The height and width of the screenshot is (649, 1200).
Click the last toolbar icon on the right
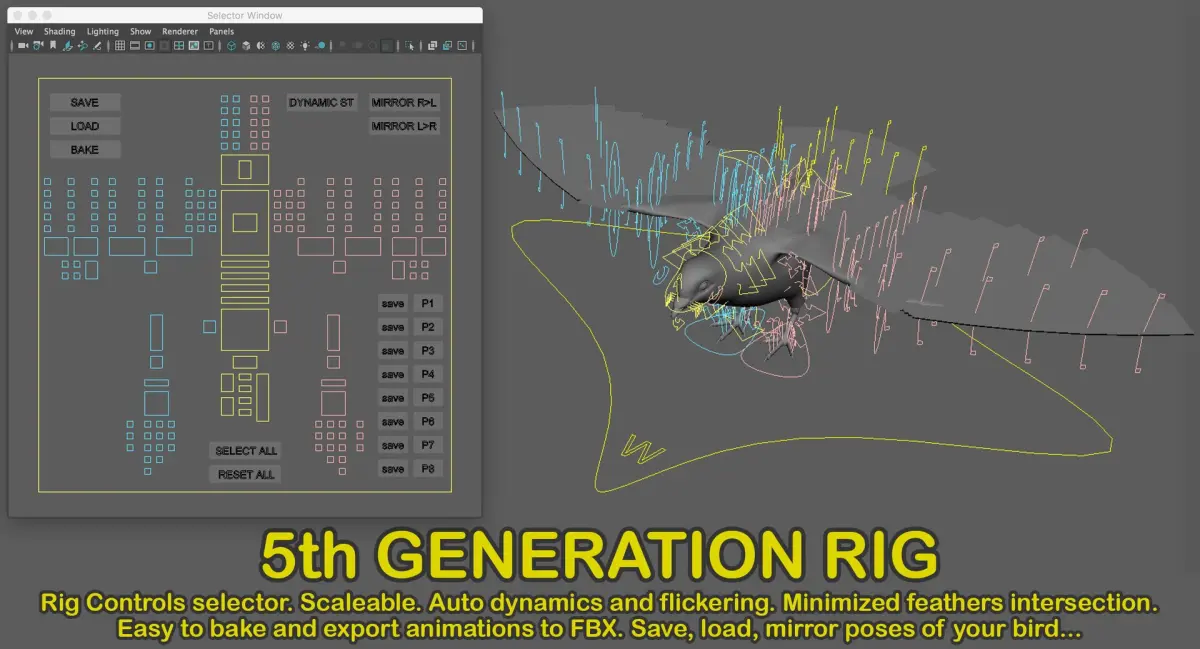click(x=462, y=45)
